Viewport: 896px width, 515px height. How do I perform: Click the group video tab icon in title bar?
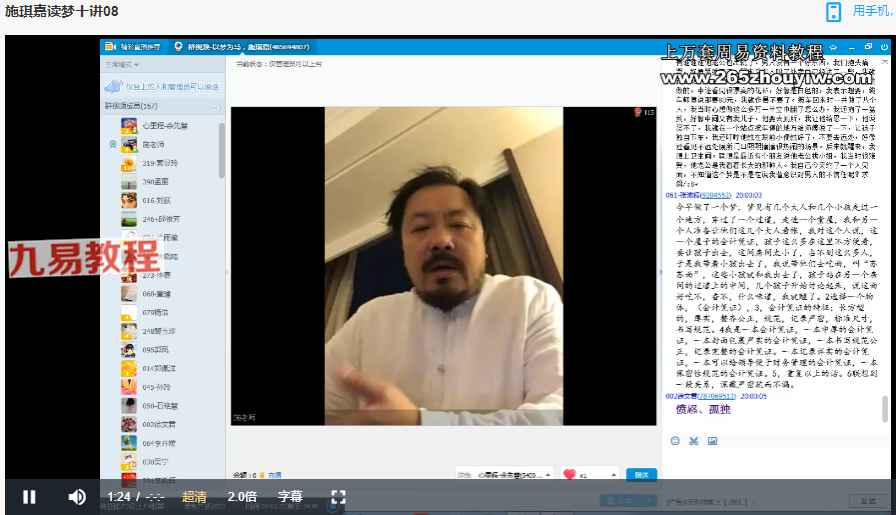(x=178, y=46)
